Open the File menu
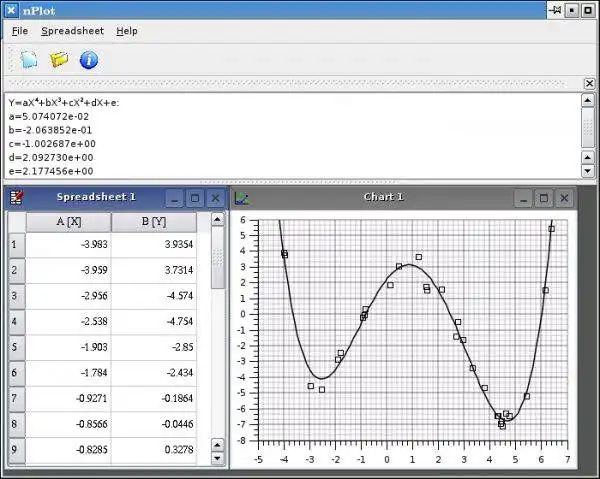The width and height of the screenshot is (600, 479). (20, 31)
